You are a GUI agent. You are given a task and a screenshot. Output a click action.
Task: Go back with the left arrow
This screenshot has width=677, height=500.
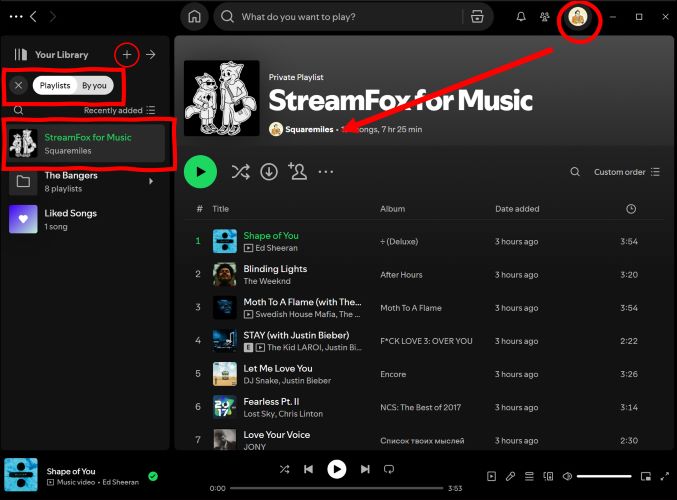coord(33,17)
